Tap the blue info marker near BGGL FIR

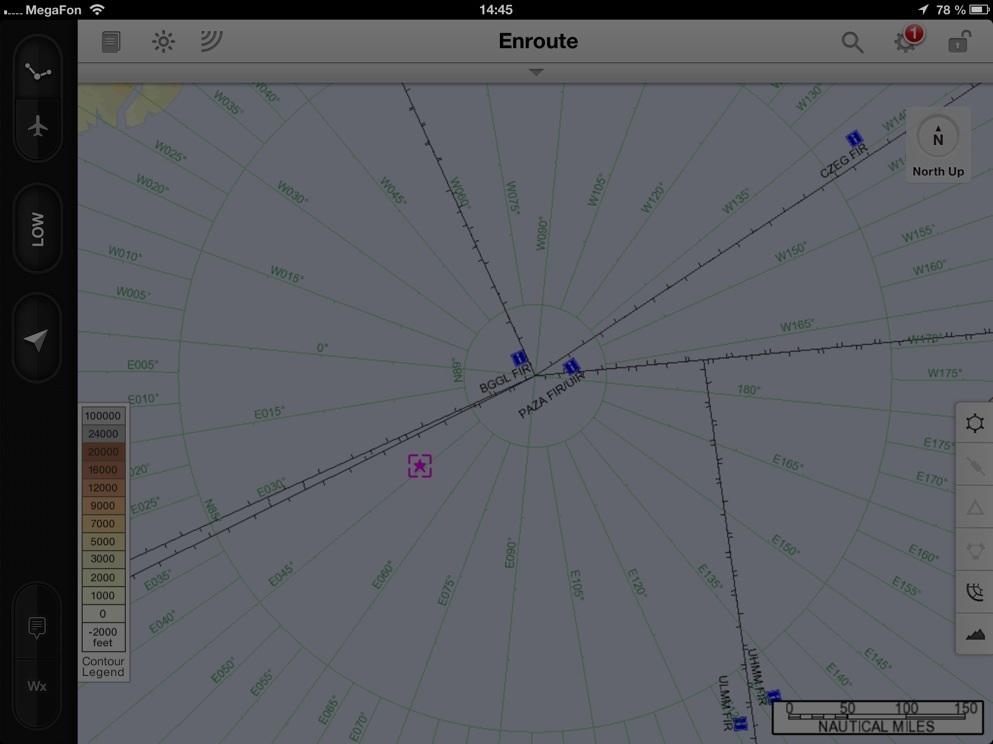[518, 358]
